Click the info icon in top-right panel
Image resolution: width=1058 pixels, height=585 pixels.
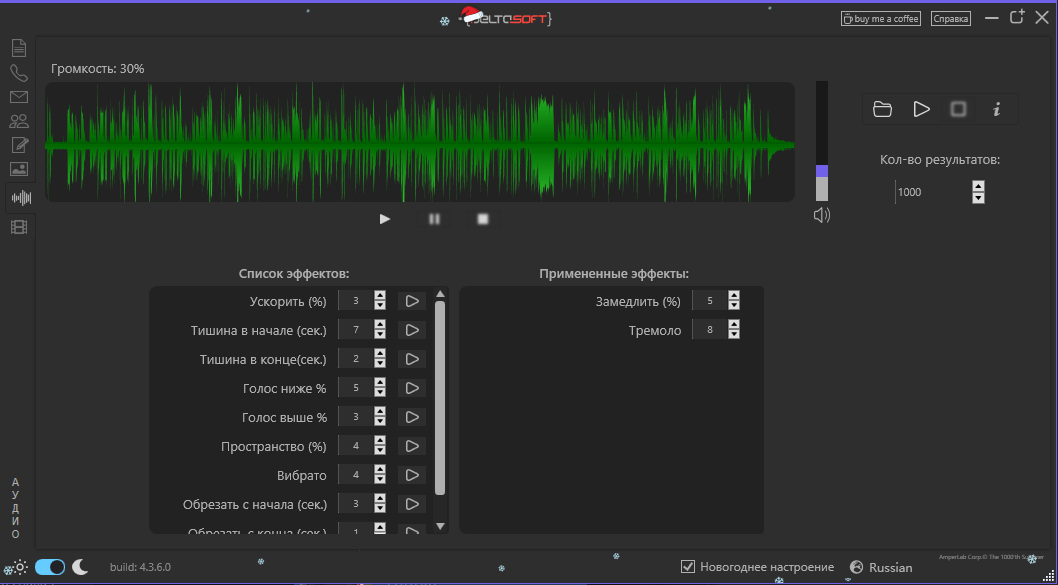coord(996,109)
